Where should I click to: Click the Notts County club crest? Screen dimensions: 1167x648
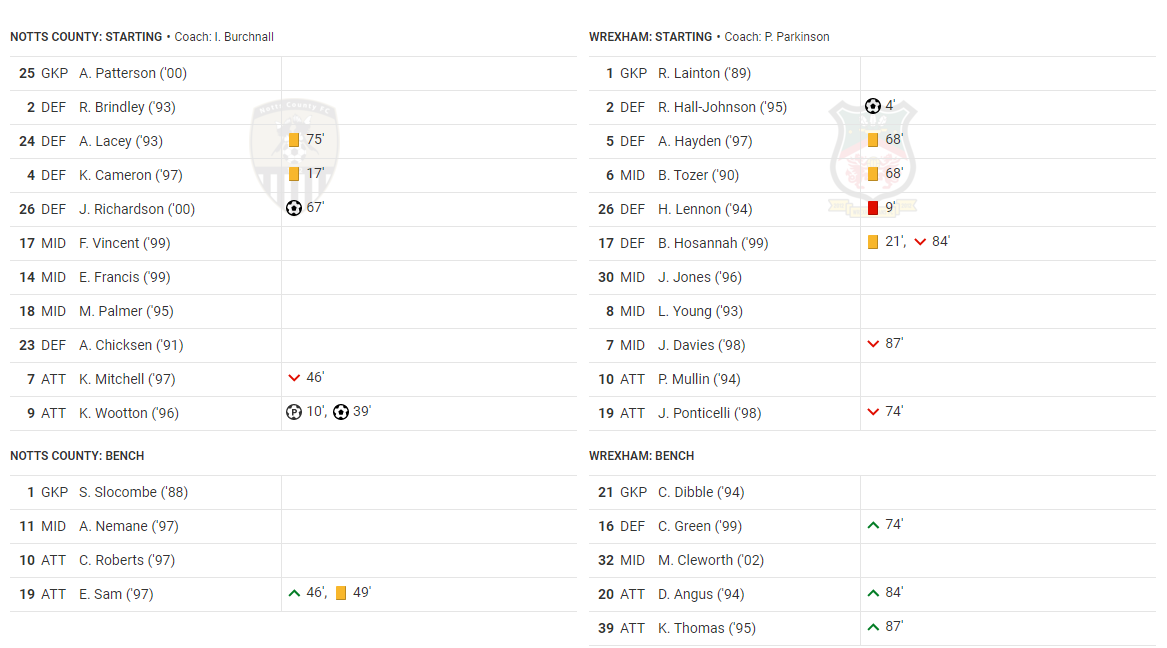[294, 155]
